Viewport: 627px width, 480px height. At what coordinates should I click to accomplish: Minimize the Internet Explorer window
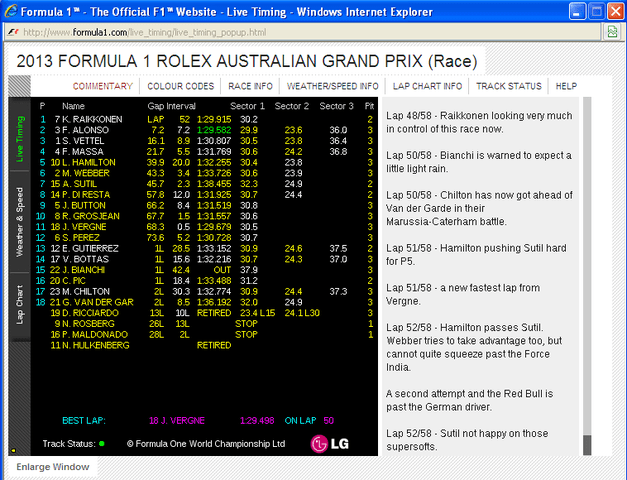577,12
